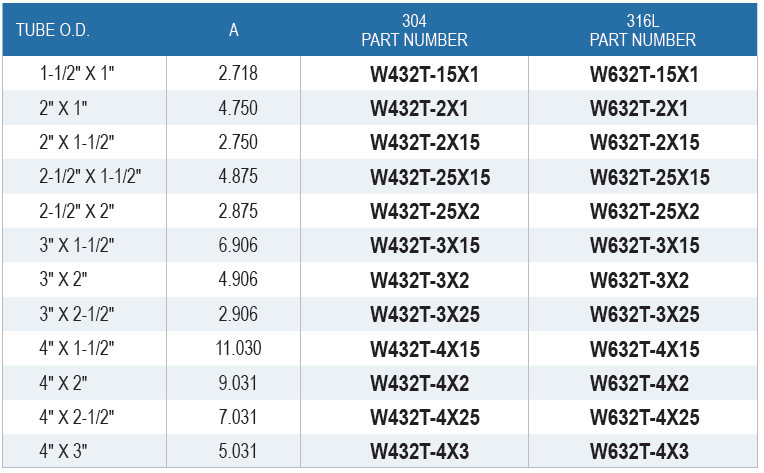Click part number W432T-3X15

point(425,246)
